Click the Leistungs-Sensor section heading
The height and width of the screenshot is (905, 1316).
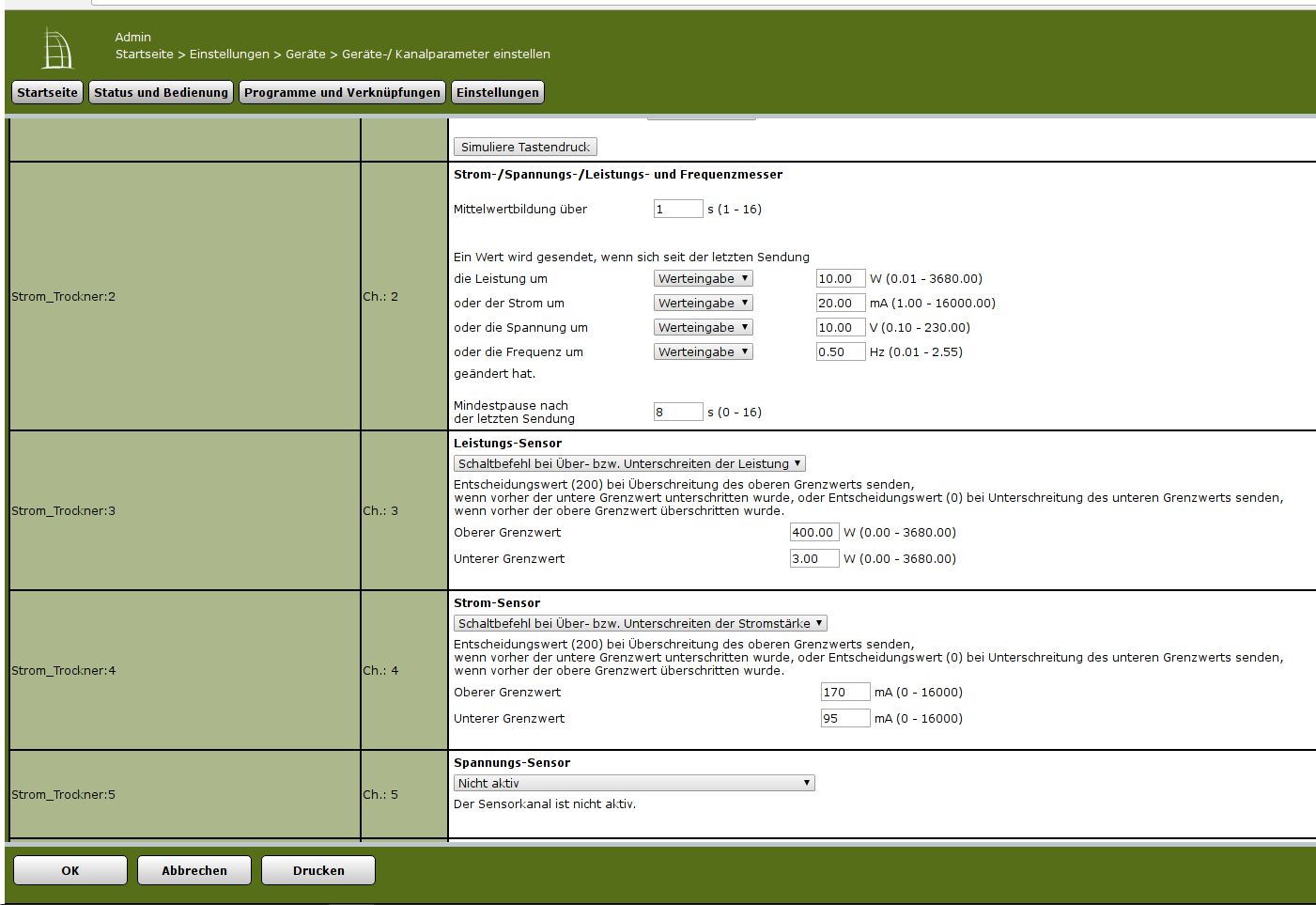coord(508,443)
